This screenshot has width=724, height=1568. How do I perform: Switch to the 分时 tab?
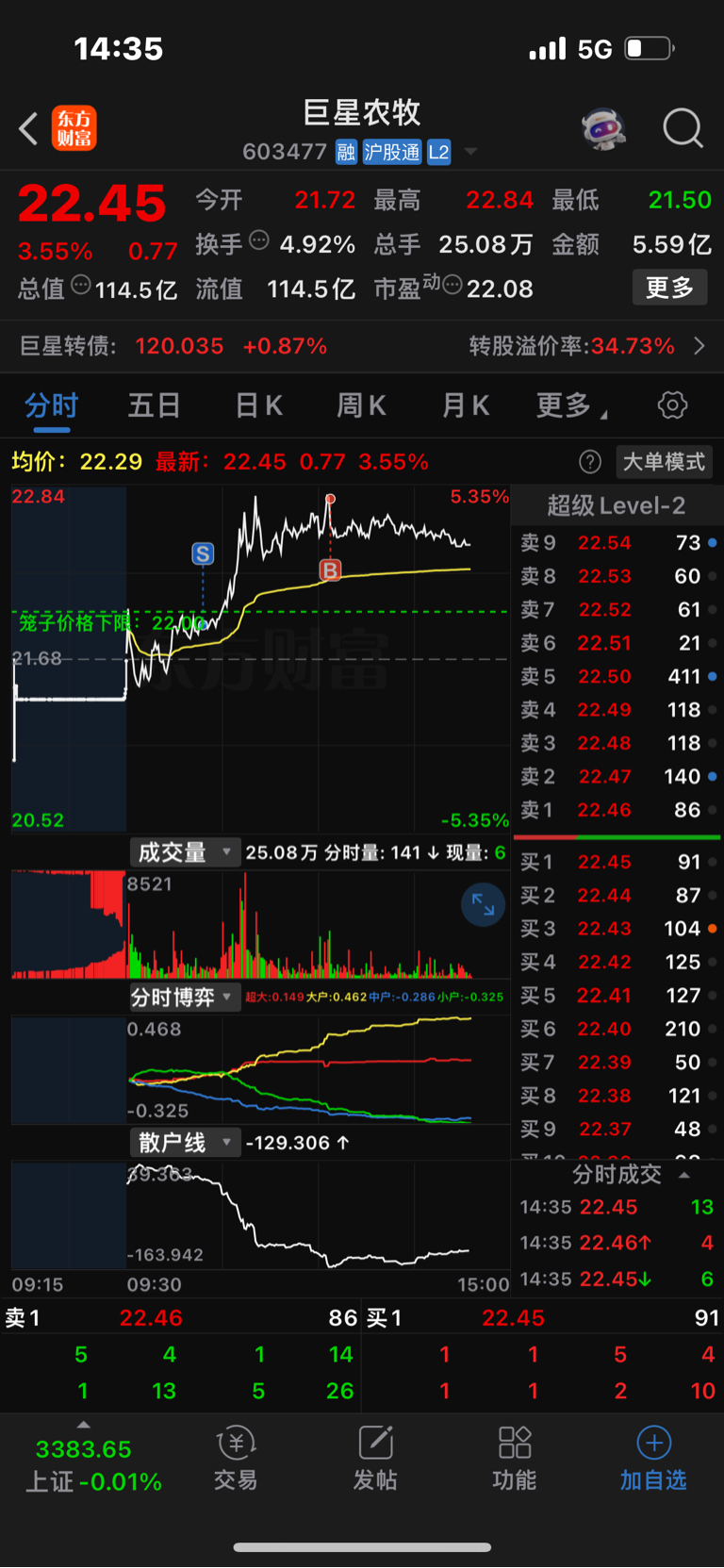point(51,405)
